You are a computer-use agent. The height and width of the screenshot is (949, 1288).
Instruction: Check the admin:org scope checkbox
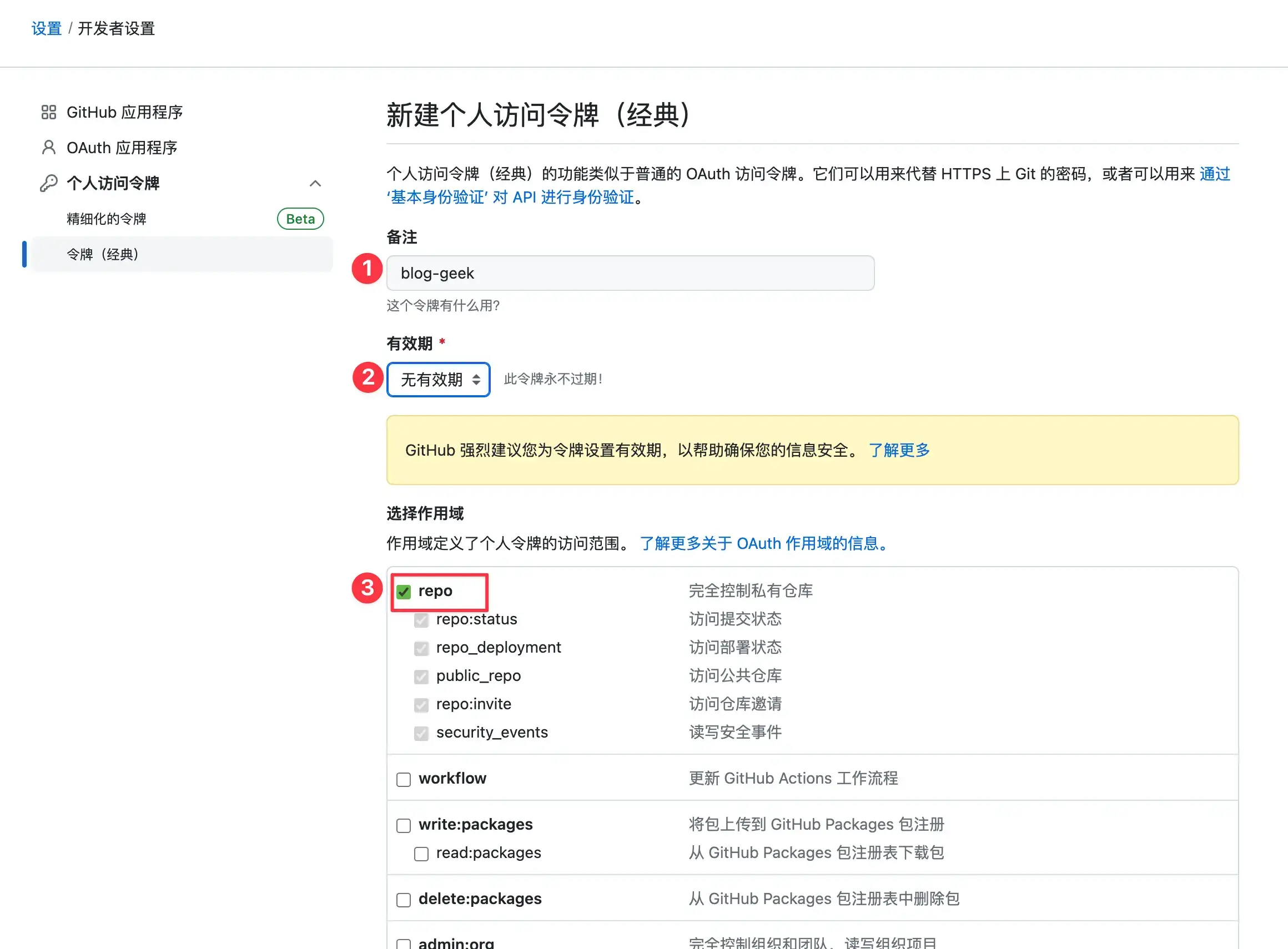coord(404,944)
